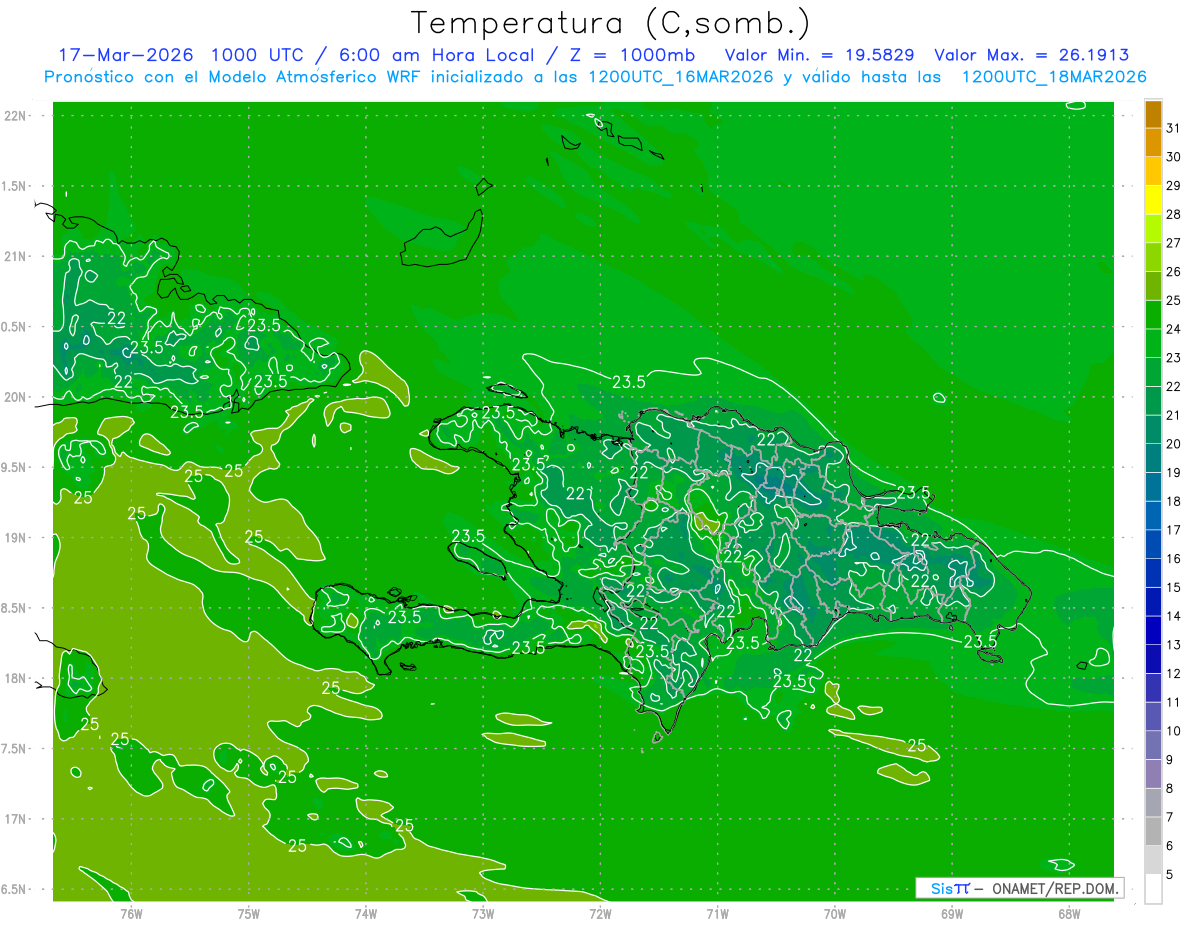This screenshot has height=927, width=1200.
Task: Click the color scale label "19"
Action: click(x=1174, y=473)
